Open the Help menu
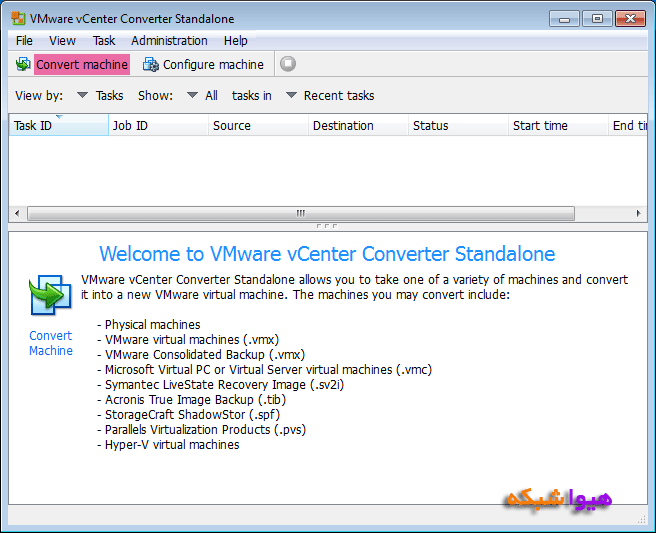Screen dimensions: 656x533 (x=236, y=41)
